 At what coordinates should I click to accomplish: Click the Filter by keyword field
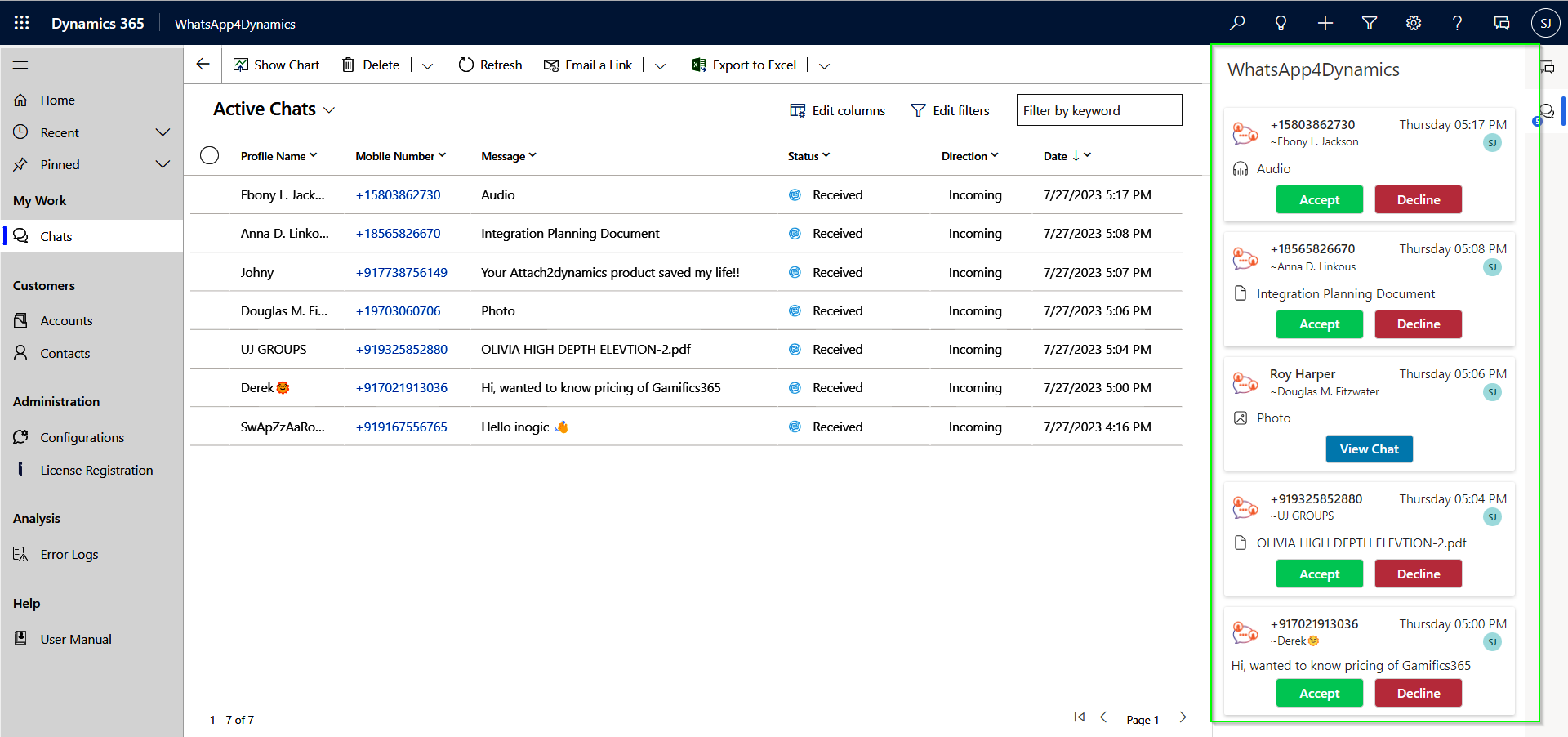[x=1098, y=110]
